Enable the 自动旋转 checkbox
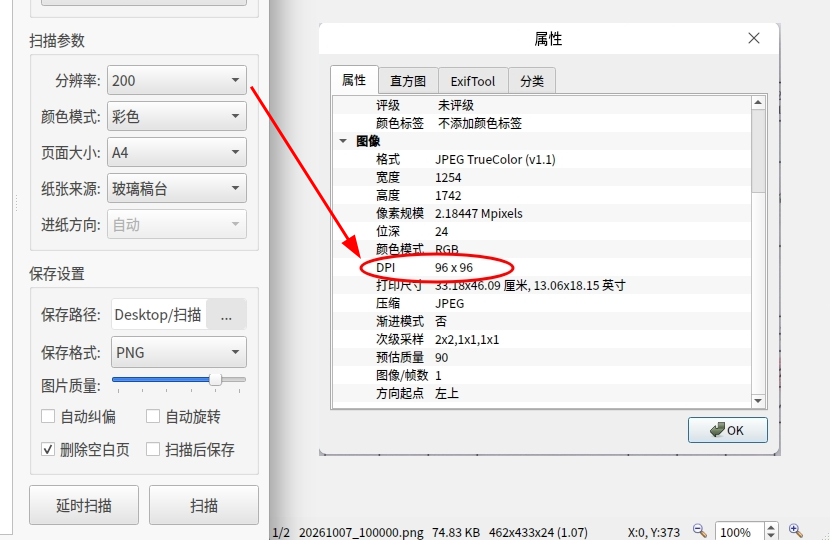Image resolution: width=830 pixels, height=540 pixels. [x=153, y=416]
